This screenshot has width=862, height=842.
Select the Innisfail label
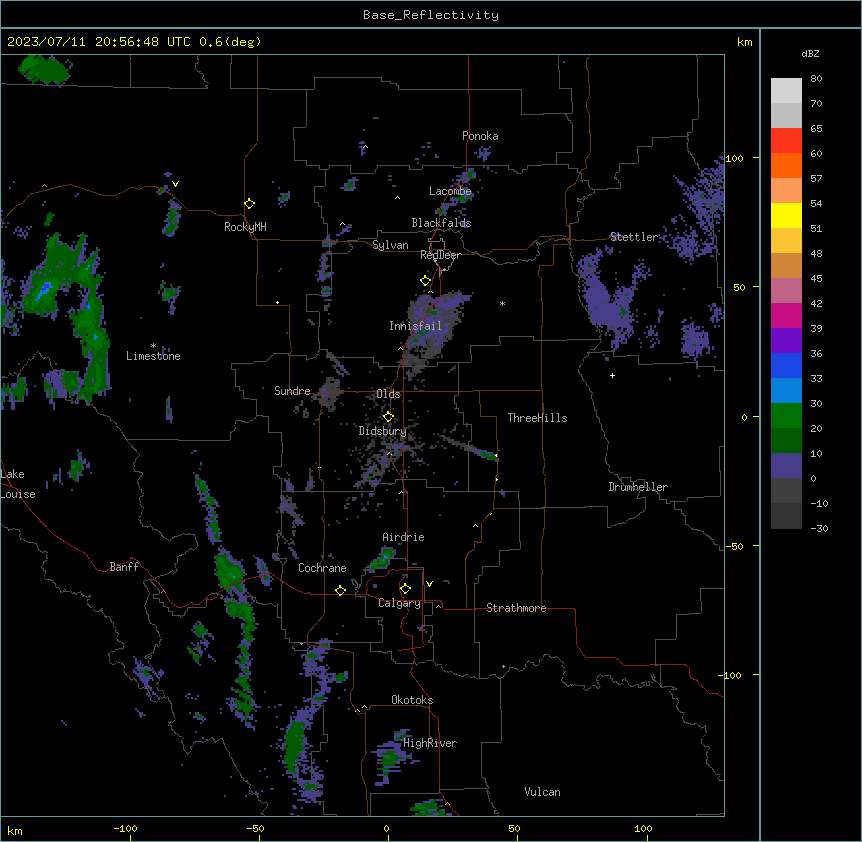point(415,326)
